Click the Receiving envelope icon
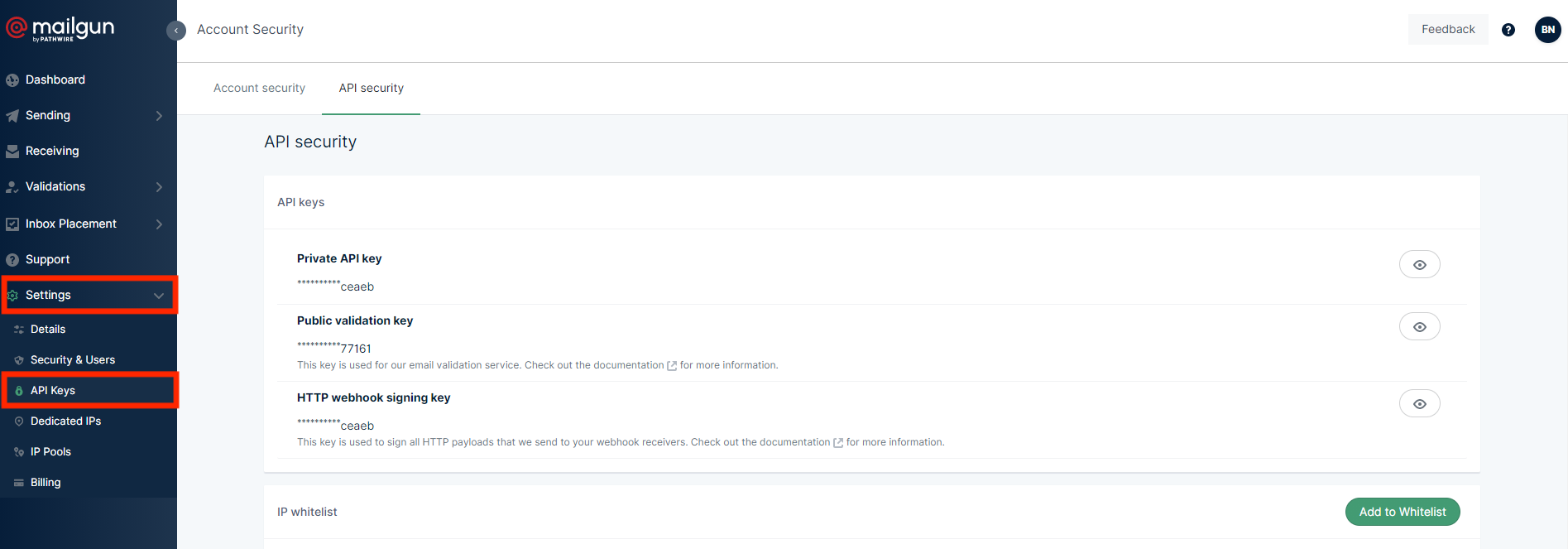Viewport: 1568px width, 549px height. (12, 152)
